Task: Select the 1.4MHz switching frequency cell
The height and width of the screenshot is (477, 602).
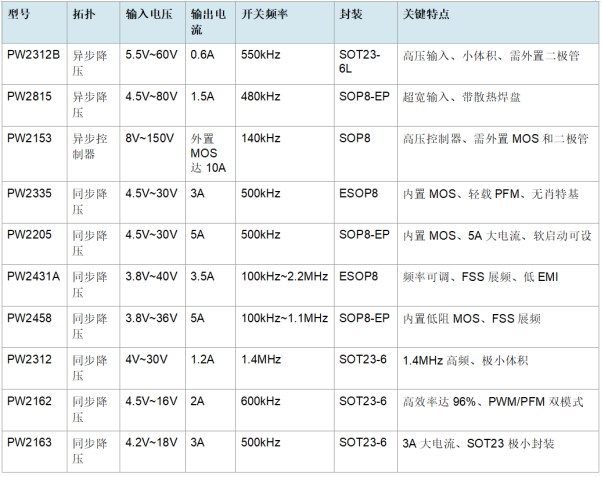Action: pos(285,368)
